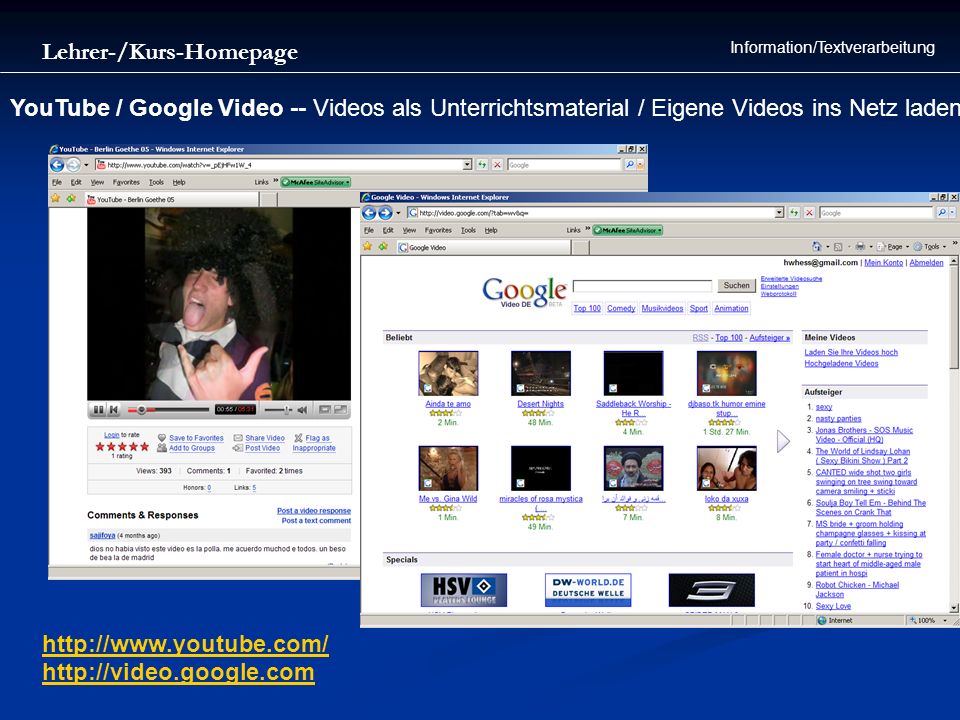Click Post a video response link
The image size is (960, 720).
pyautogui.click(x=313, y=511)
